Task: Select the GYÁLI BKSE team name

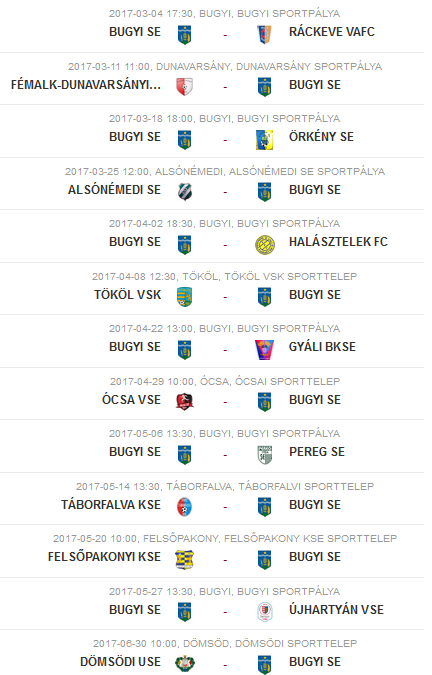Action: coord(322,347)
